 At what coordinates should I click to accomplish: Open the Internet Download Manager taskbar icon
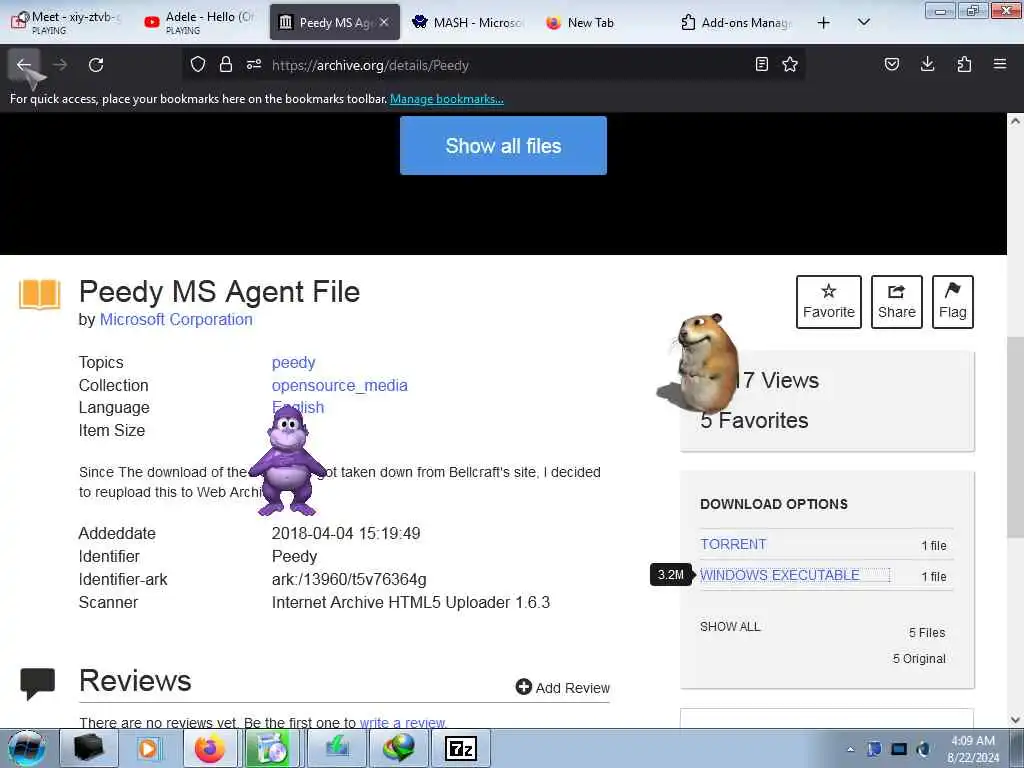399,748
